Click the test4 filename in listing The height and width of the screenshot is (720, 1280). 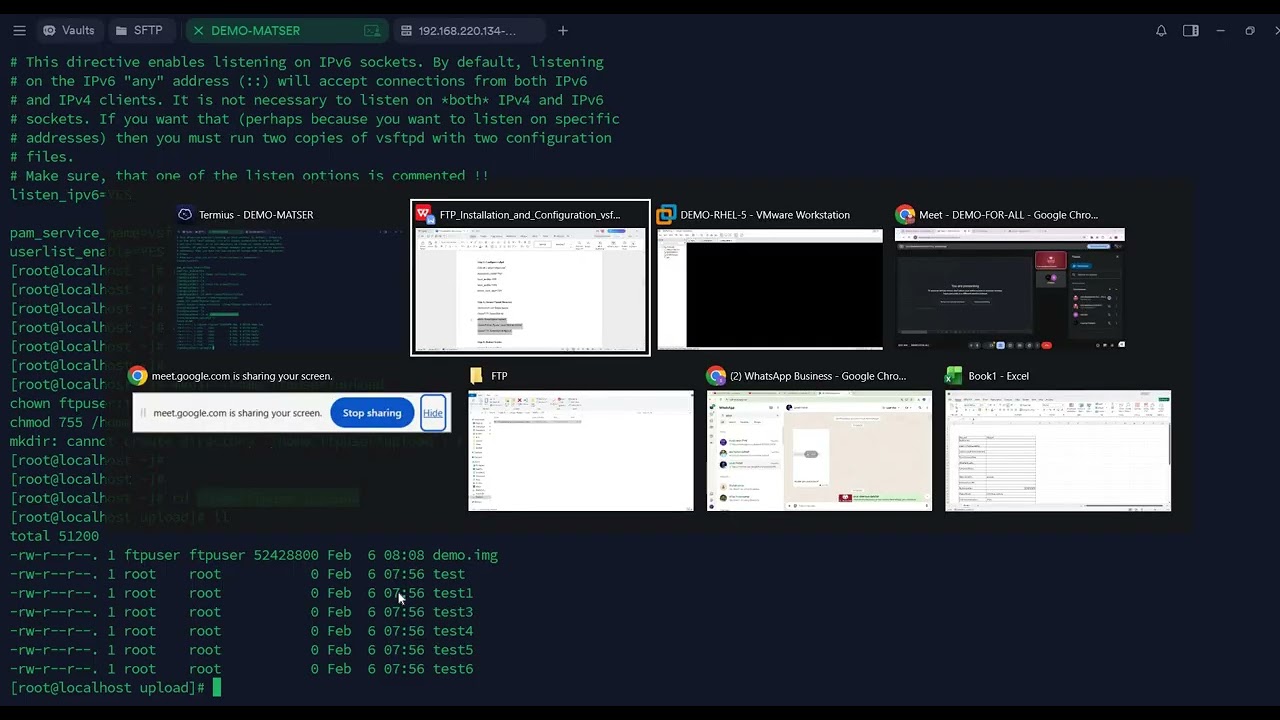pyautogui.click(x=453, y=631)
